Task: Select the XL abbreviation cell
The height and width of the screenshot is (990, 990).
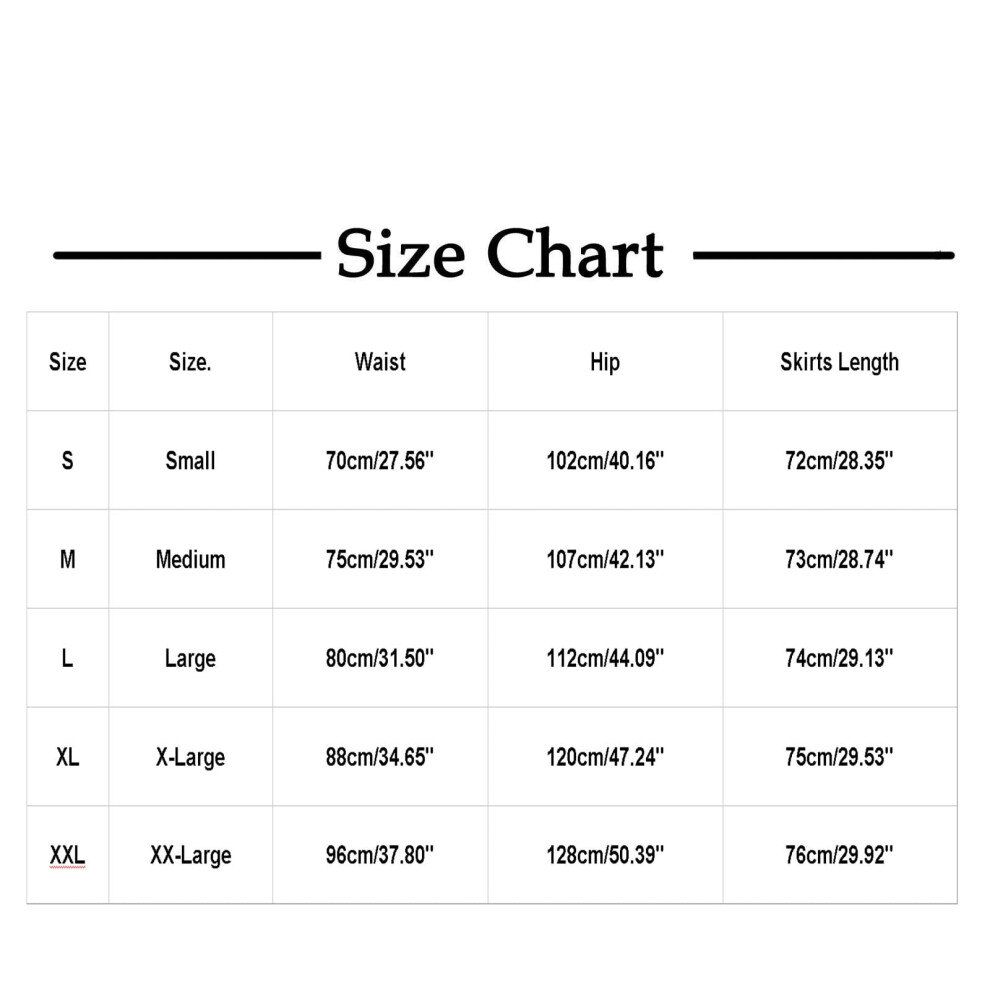Action: [x=68, y=756]
